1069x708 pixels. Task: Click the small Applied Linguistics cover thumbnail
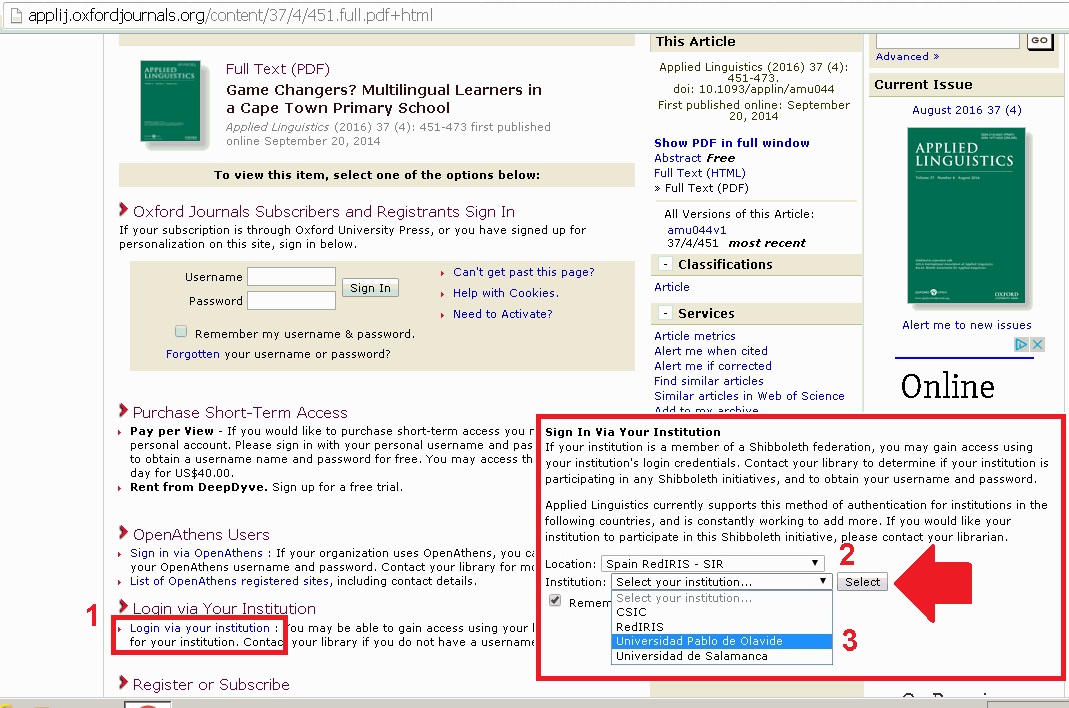coord(170,101)
